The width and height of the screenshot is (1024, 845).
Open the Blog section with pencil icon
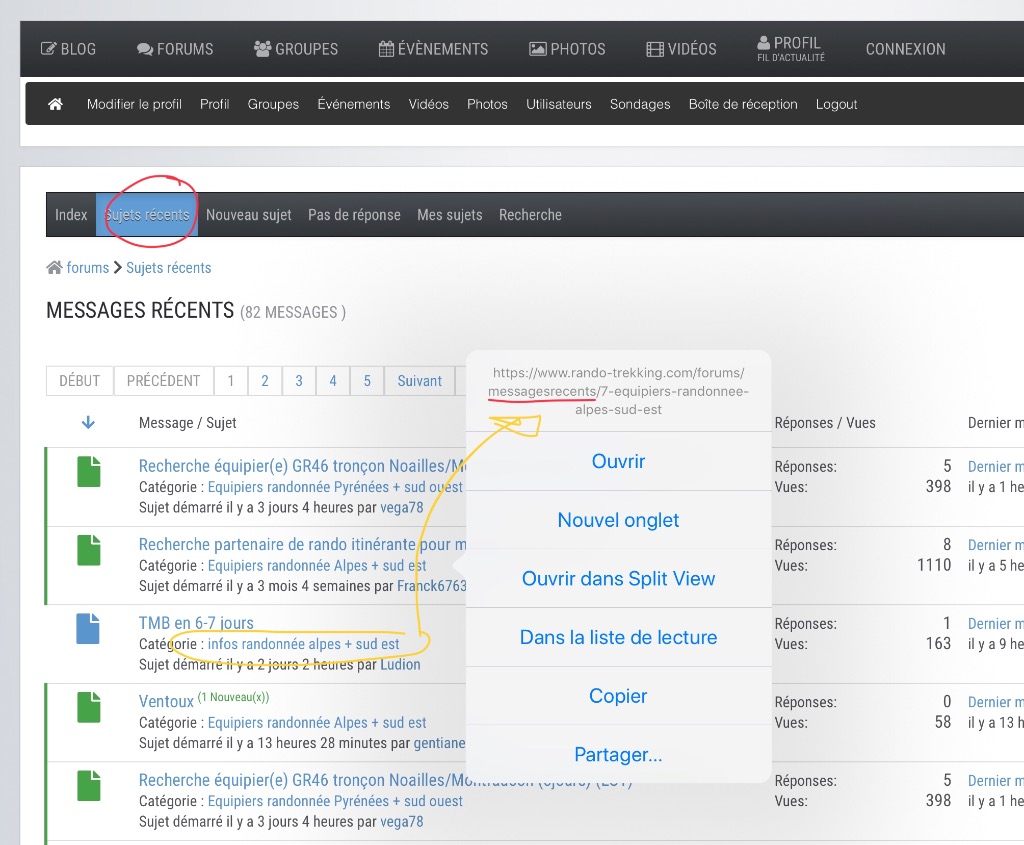[x=68, y=49]
